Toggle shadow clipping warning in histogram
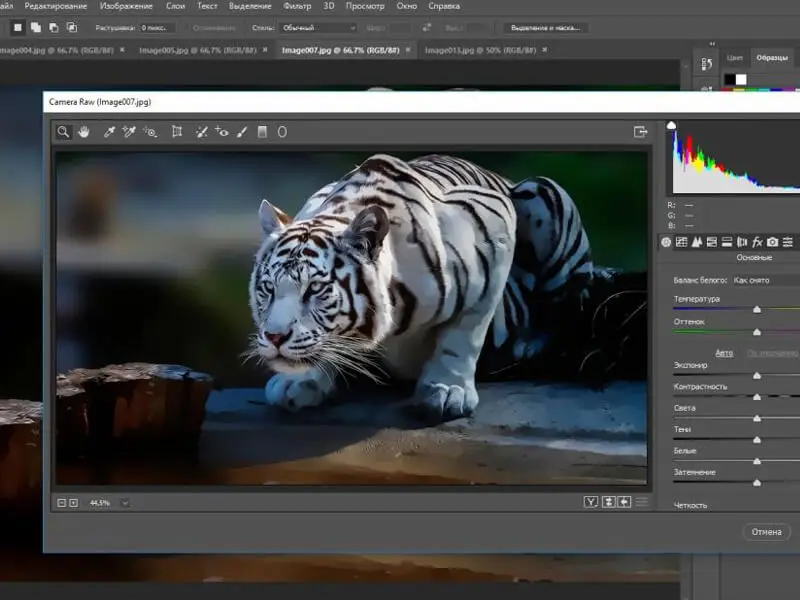The image size is (800, 600). click(672, 125)
